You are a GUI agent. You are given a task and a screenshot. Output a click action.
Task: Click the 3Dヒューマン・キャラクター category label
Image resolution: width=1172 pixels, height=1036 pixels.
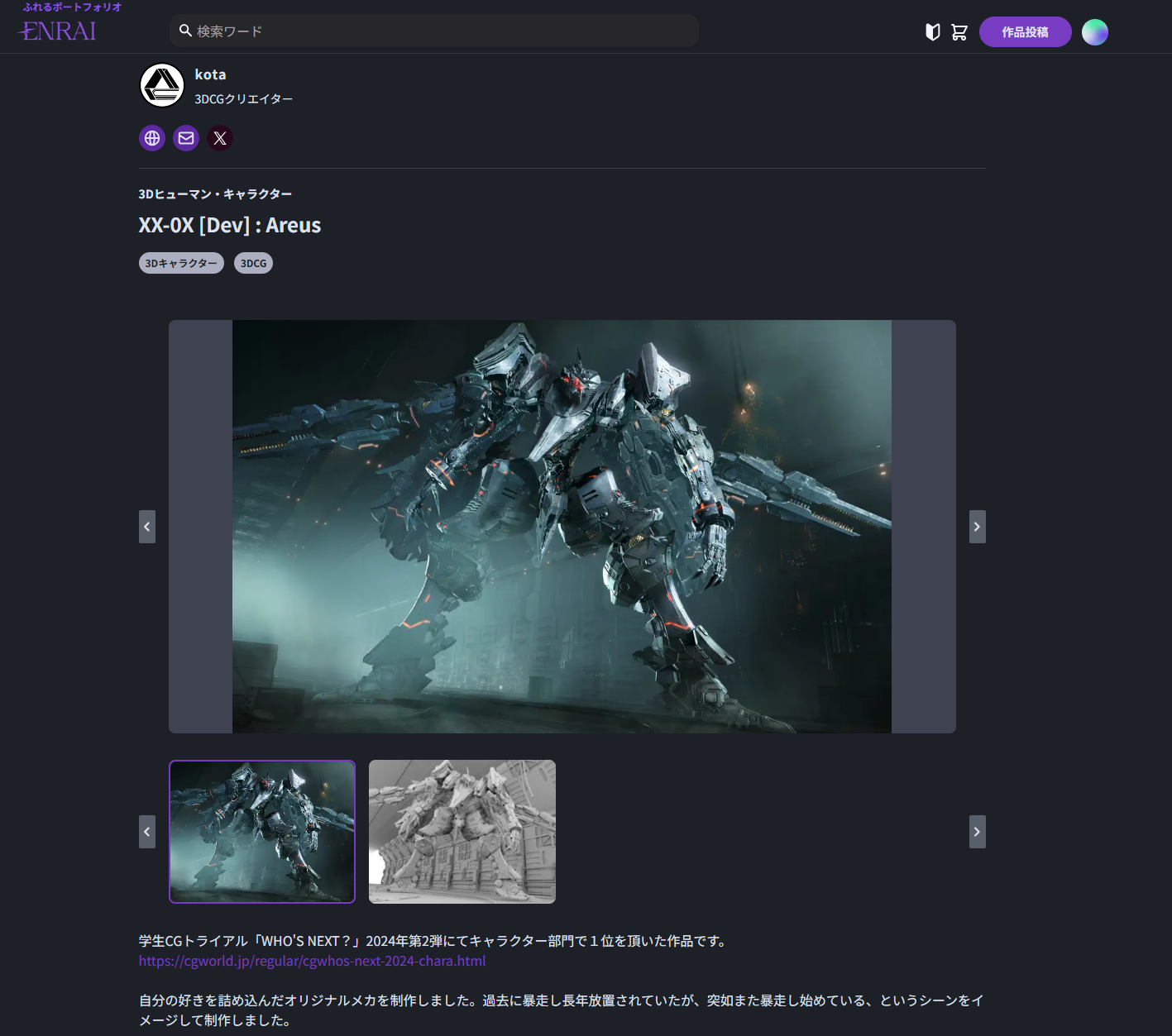tap(215, 194)
